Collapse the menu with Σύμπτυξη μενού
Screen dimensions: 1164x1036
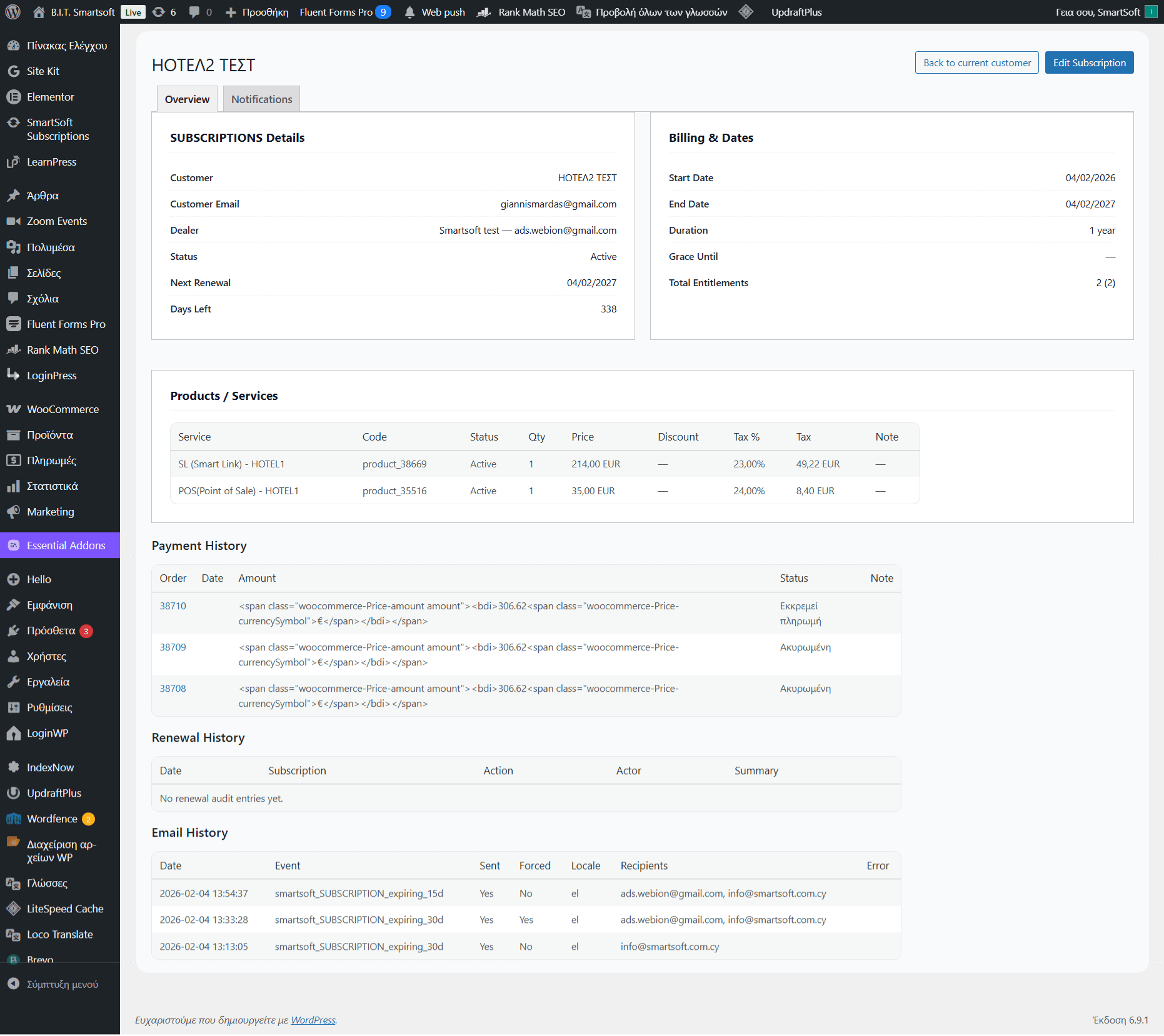62,984
